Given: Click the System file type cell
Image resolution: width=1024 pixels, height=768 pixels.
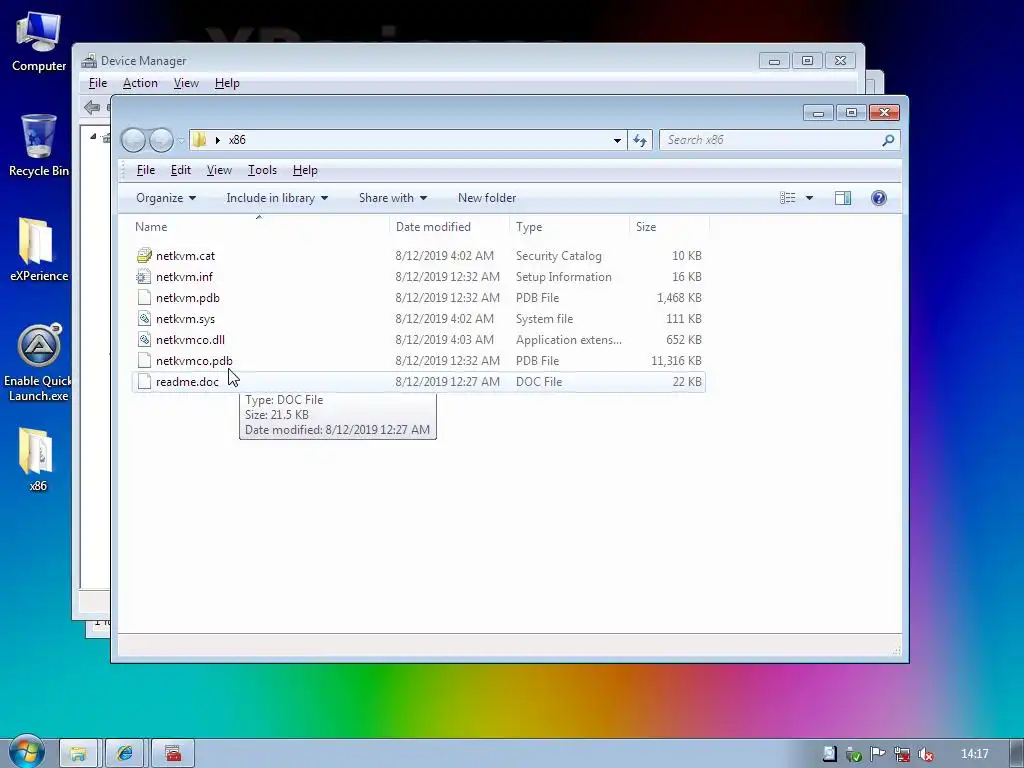Looking at the screenshot, I should click(x=544, y=319).
